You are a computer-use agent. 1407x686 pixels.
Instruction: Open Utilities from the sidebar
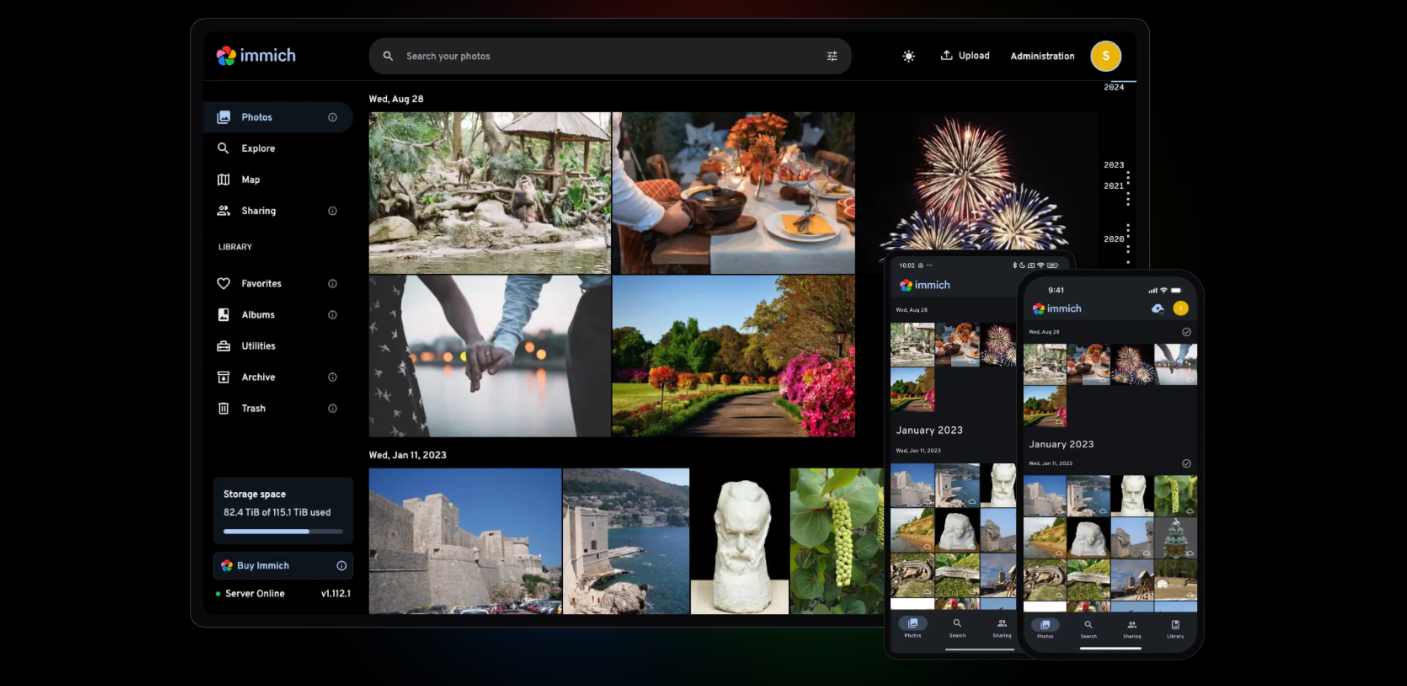258,346
